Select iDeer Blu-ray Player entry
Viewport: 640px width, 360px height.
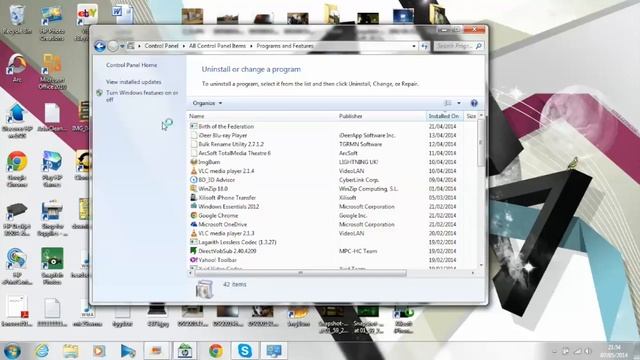coord(223,136)
